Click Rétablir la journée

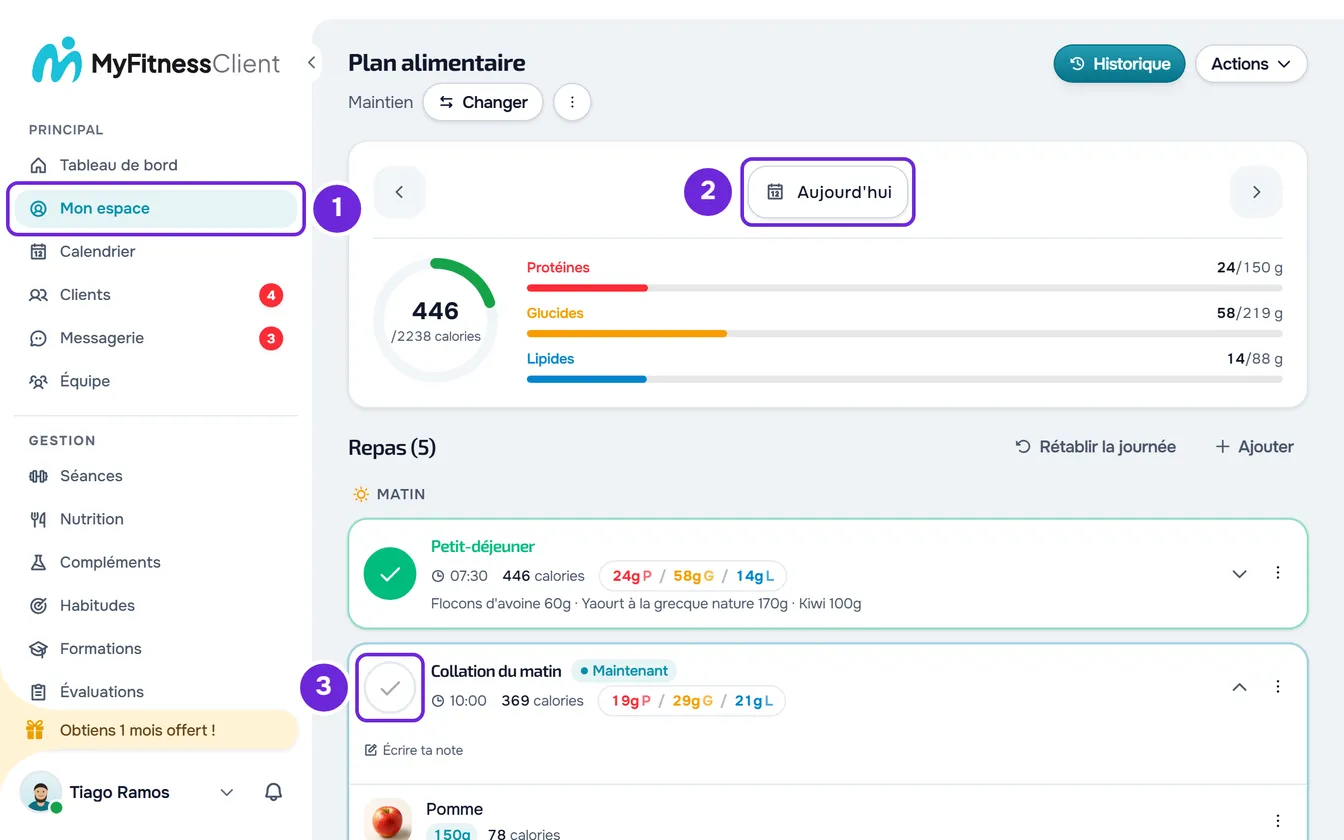(x=1095, y=447)
